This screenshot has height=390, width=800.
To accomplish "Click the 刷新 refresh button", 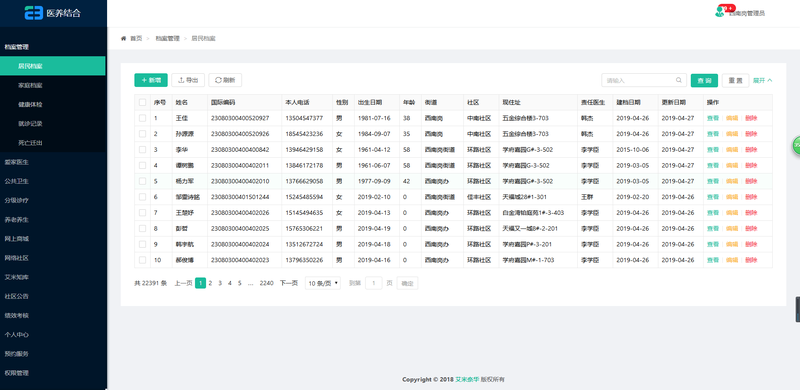I will 225,80.
